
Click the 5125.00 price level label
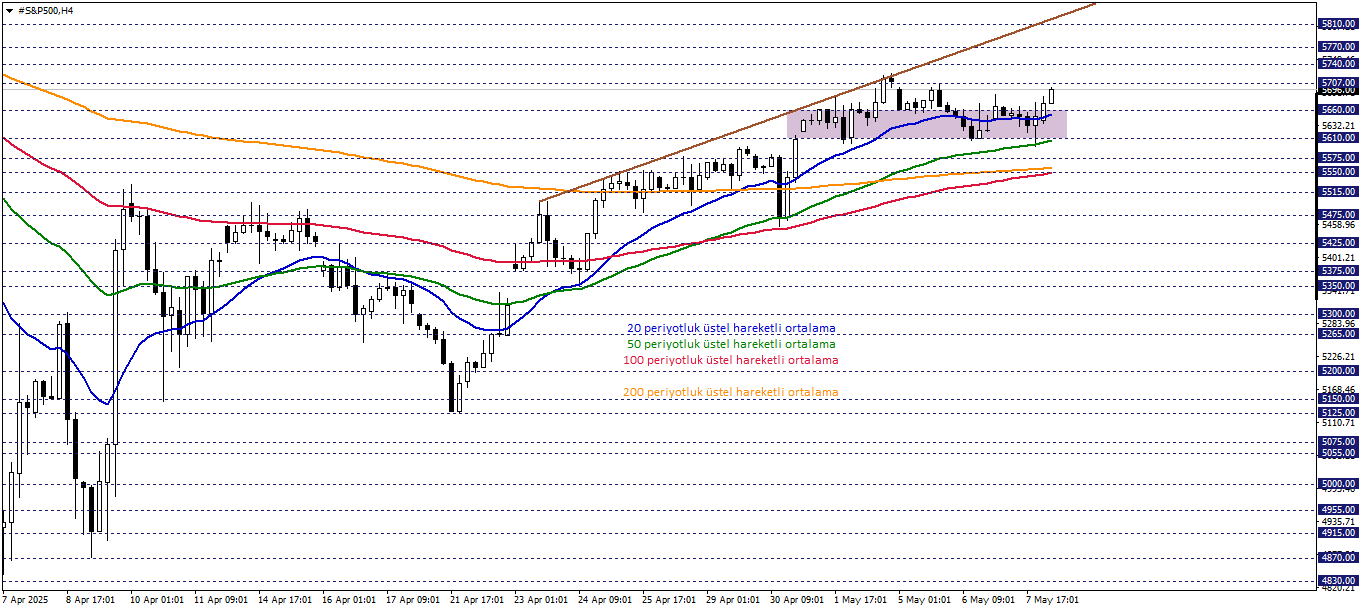1337,413
